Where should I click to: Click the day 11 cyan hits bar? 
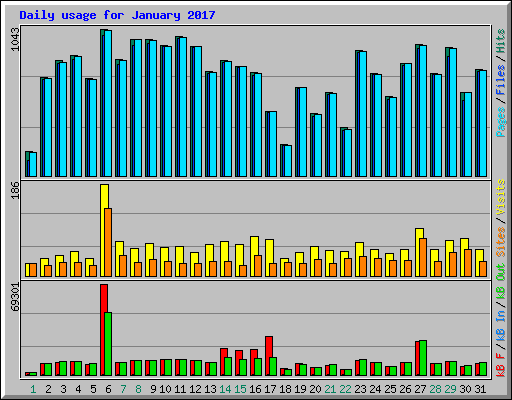point(183,107)
